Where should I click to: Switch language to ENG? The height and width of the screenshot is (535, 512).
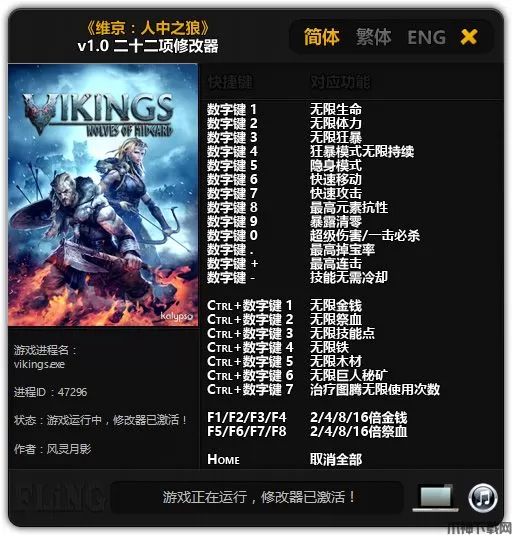[x=427, y=37]
